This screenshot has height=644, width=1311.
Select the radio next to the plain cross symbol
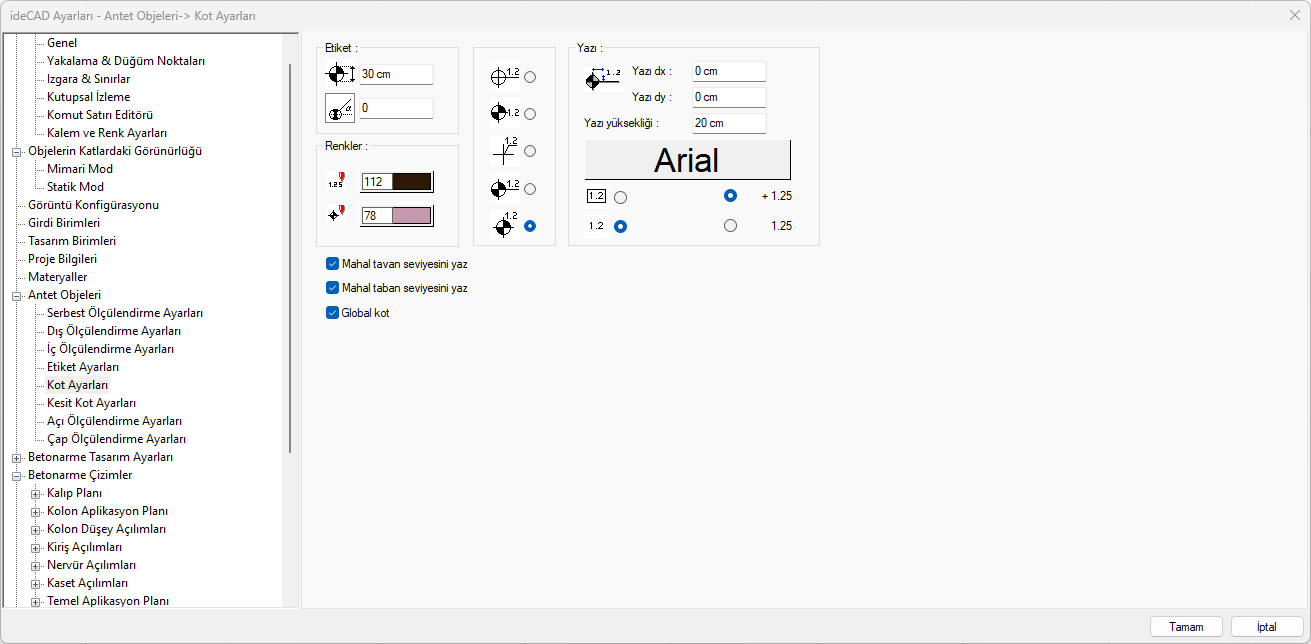[x=530, y=151]
